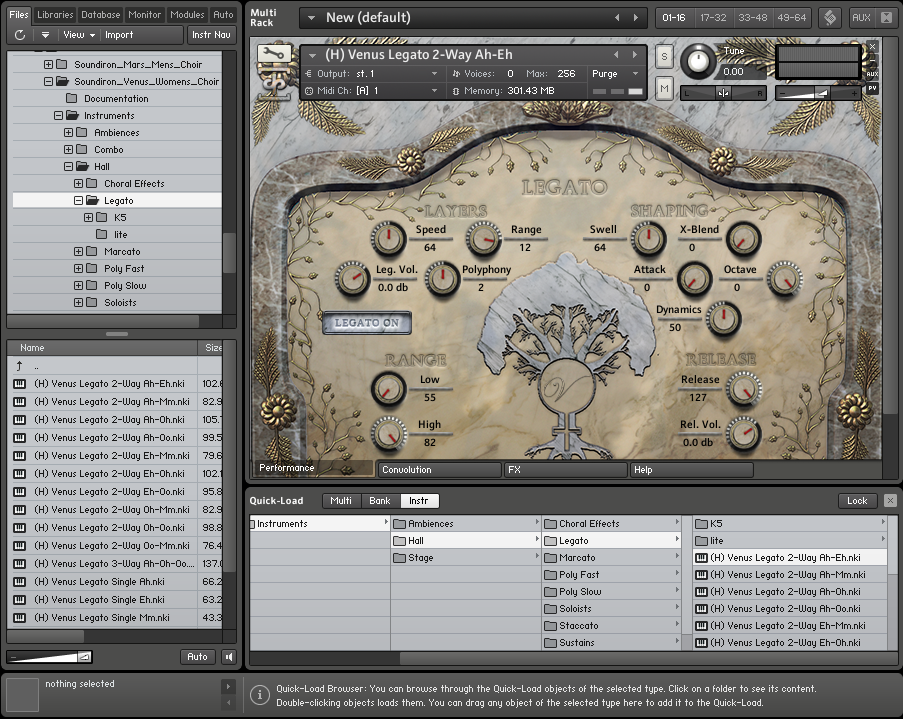Mute the Venus Legato instrument
Image resolution: width=903 pixels, height=719 pixels.
point(664,89)
